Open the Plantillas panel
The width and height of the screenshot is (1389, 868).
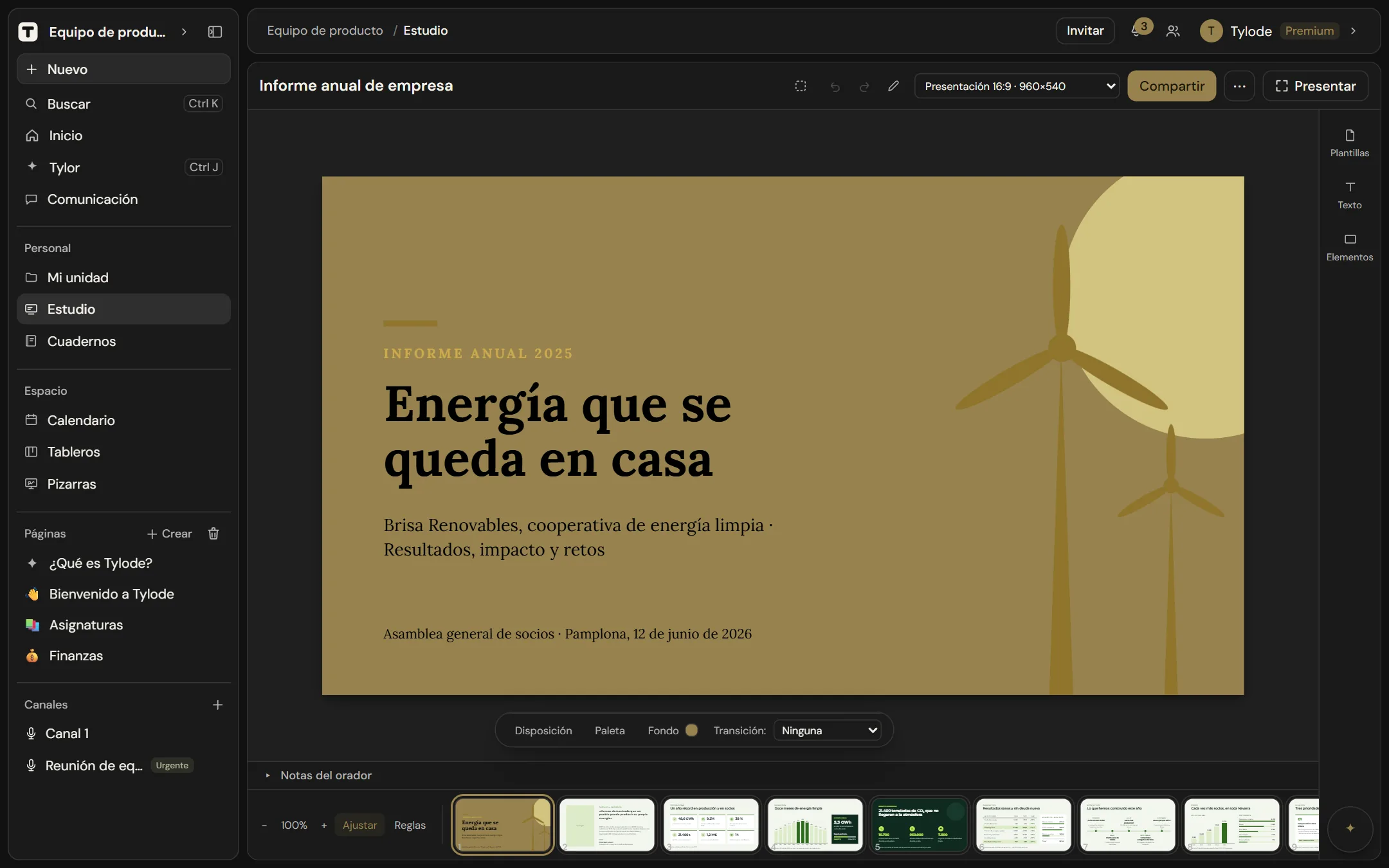pos(1349,143)
